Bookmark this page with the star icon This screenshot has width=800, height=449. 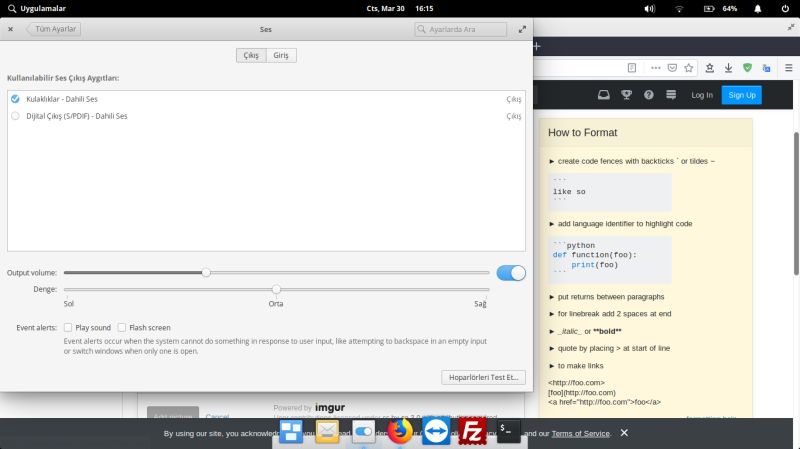point(689,68)
